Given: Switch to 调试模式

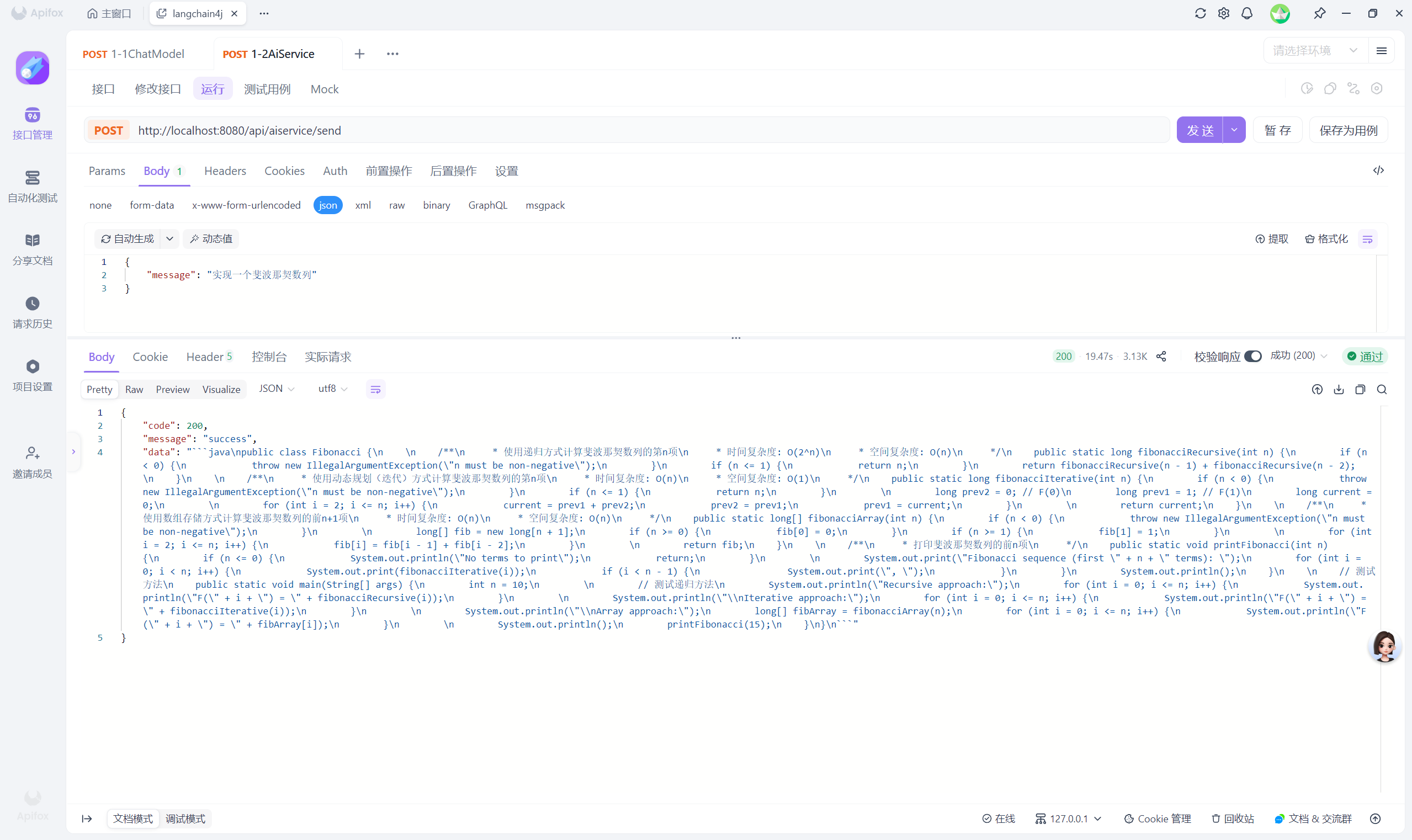Looking at the screenshot, I should click(x=185, y=818).
